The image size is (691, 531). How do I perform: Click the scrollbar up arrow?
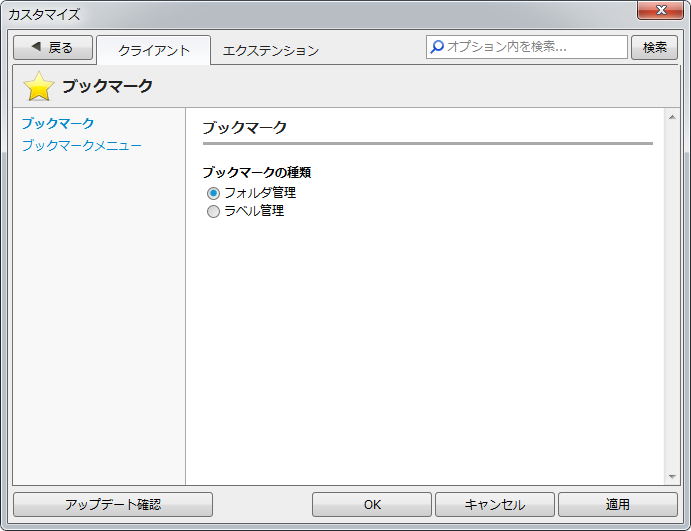672,117
